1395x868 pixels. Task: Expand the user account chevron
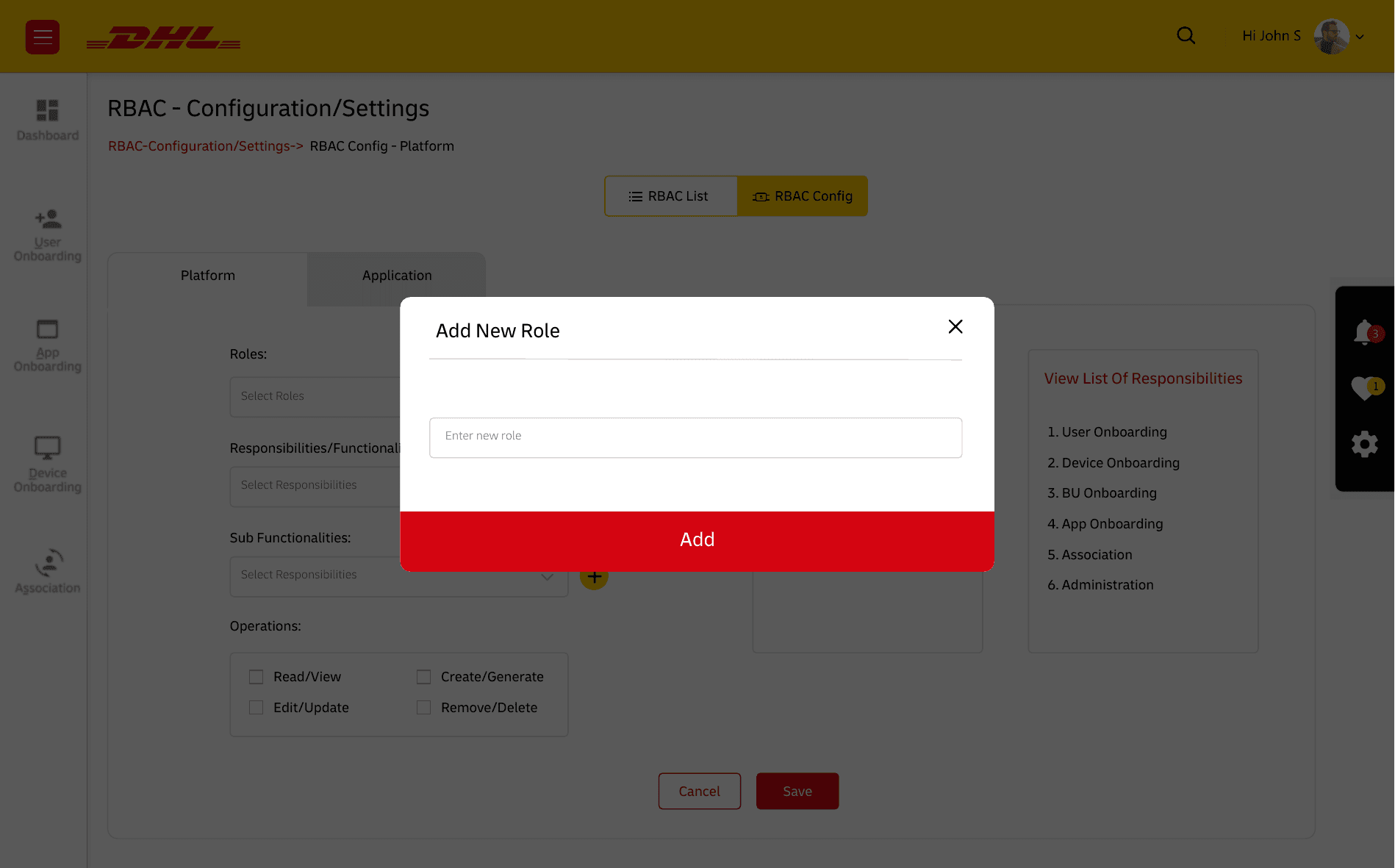click(x=1360, y=37)
